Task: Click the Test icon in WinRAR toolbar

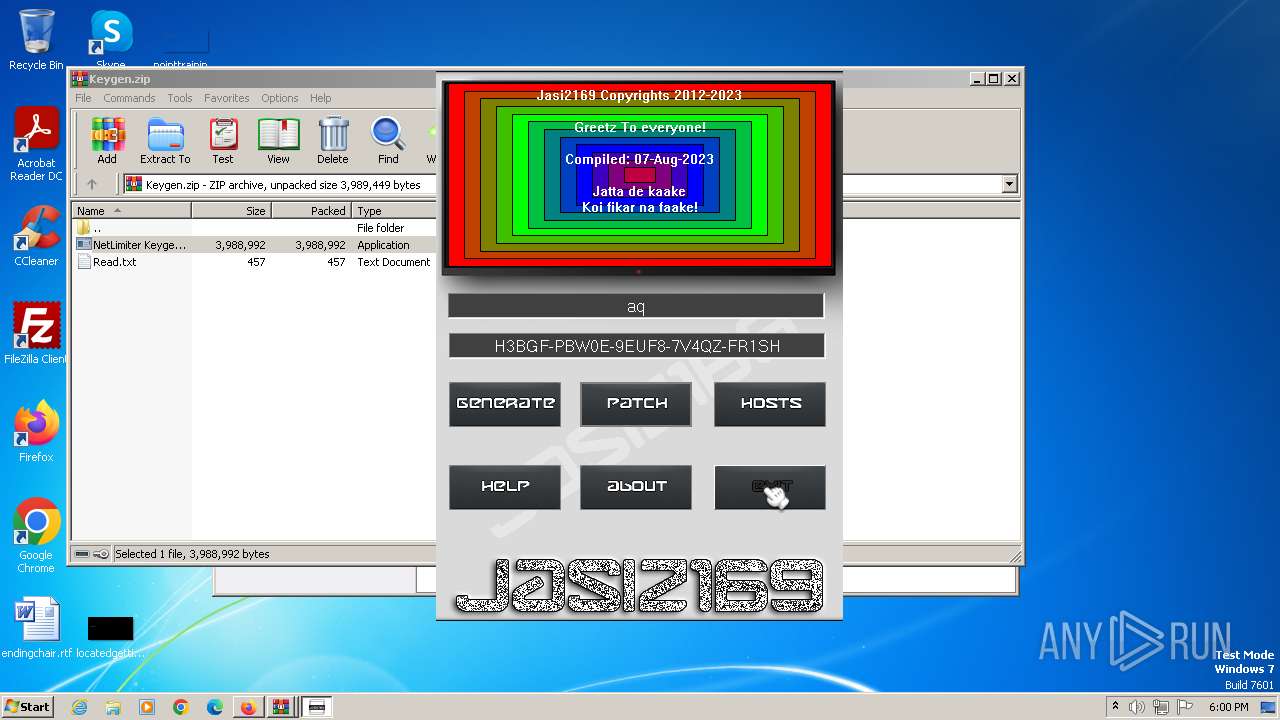Action: 223,141
